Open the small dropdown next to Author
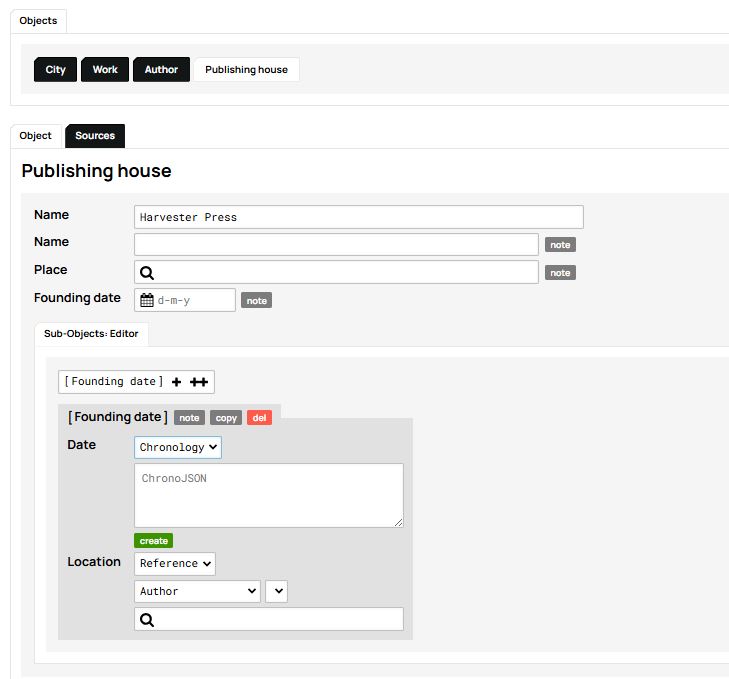 276,591
